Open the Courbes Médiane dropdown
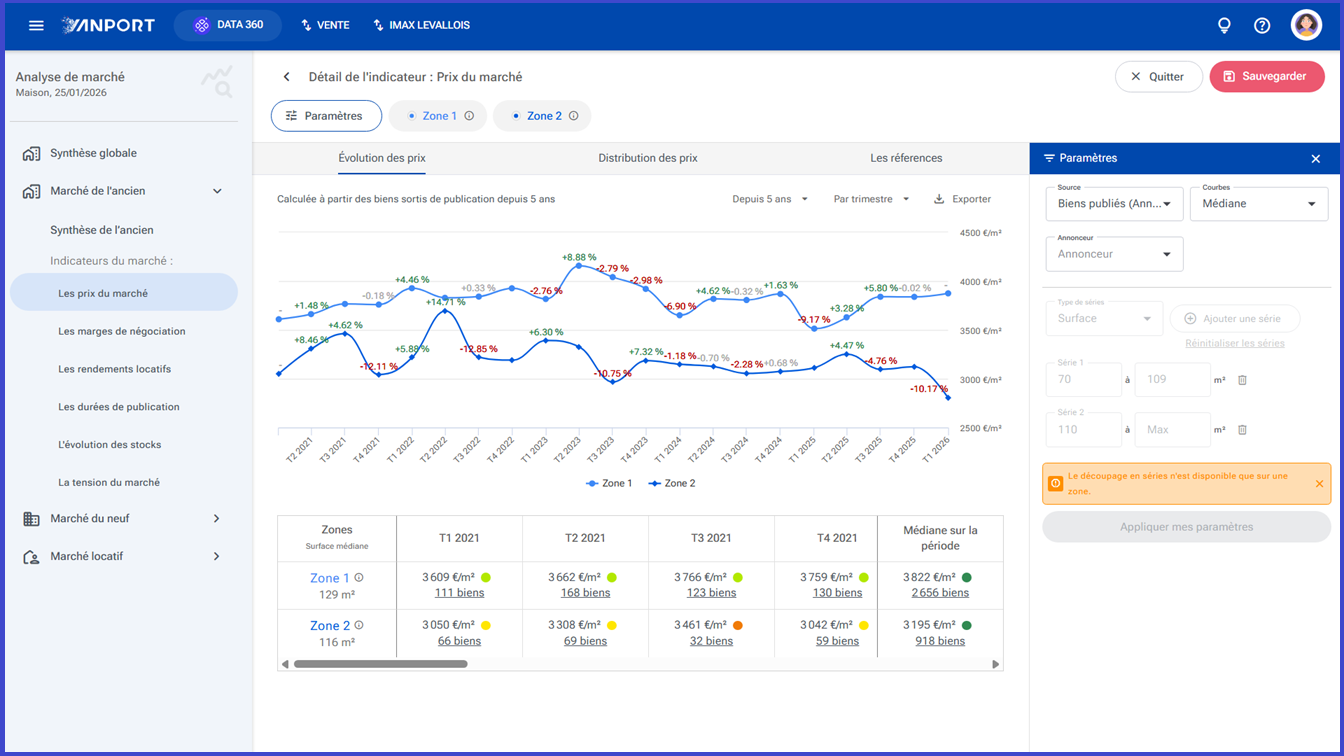Screen dimensions: 1344x756 pos(1258,204)
